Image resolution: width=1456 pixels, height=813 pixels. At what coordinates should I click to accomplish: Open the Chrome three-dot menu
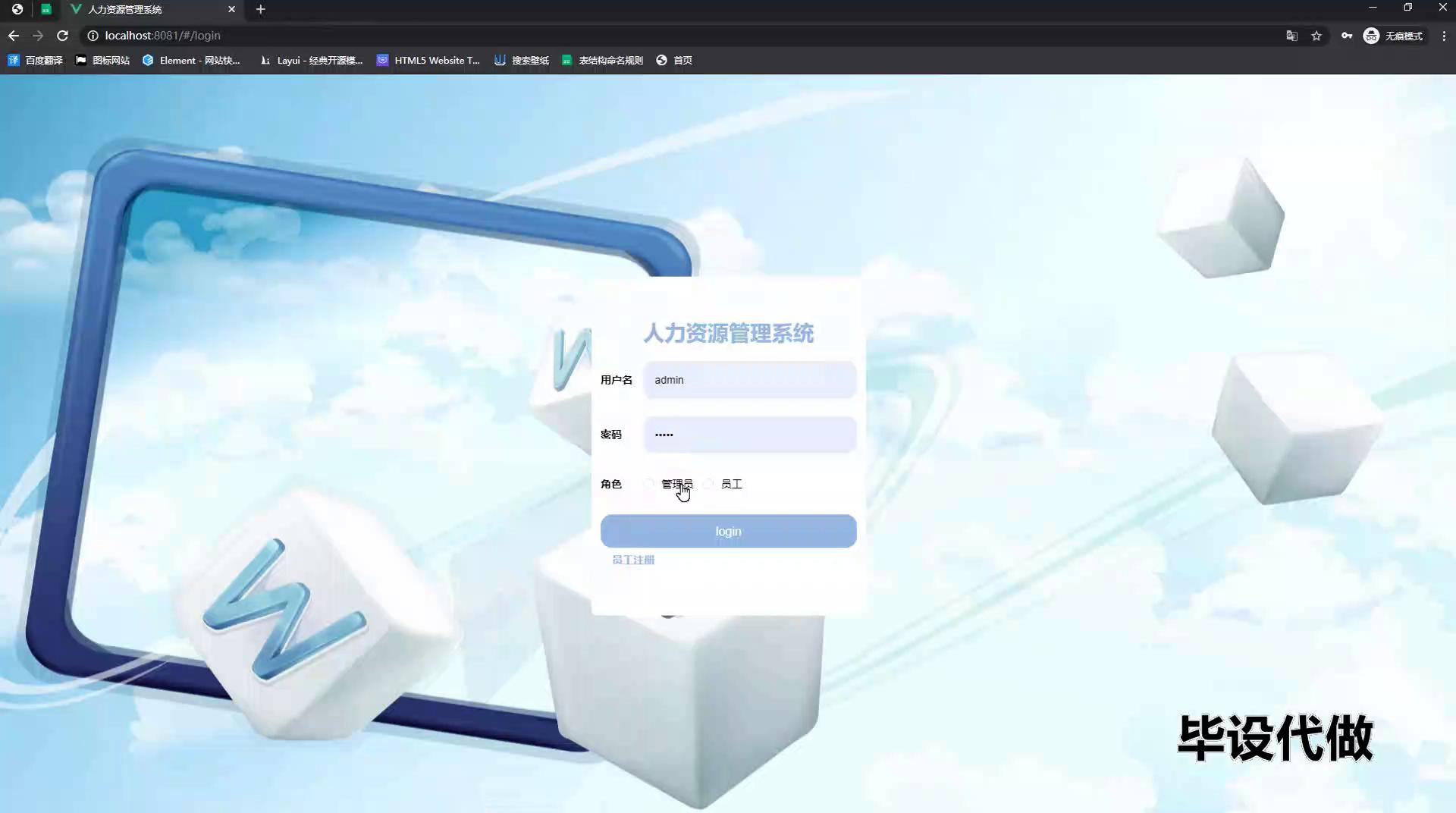click(x=1443, y=36)
